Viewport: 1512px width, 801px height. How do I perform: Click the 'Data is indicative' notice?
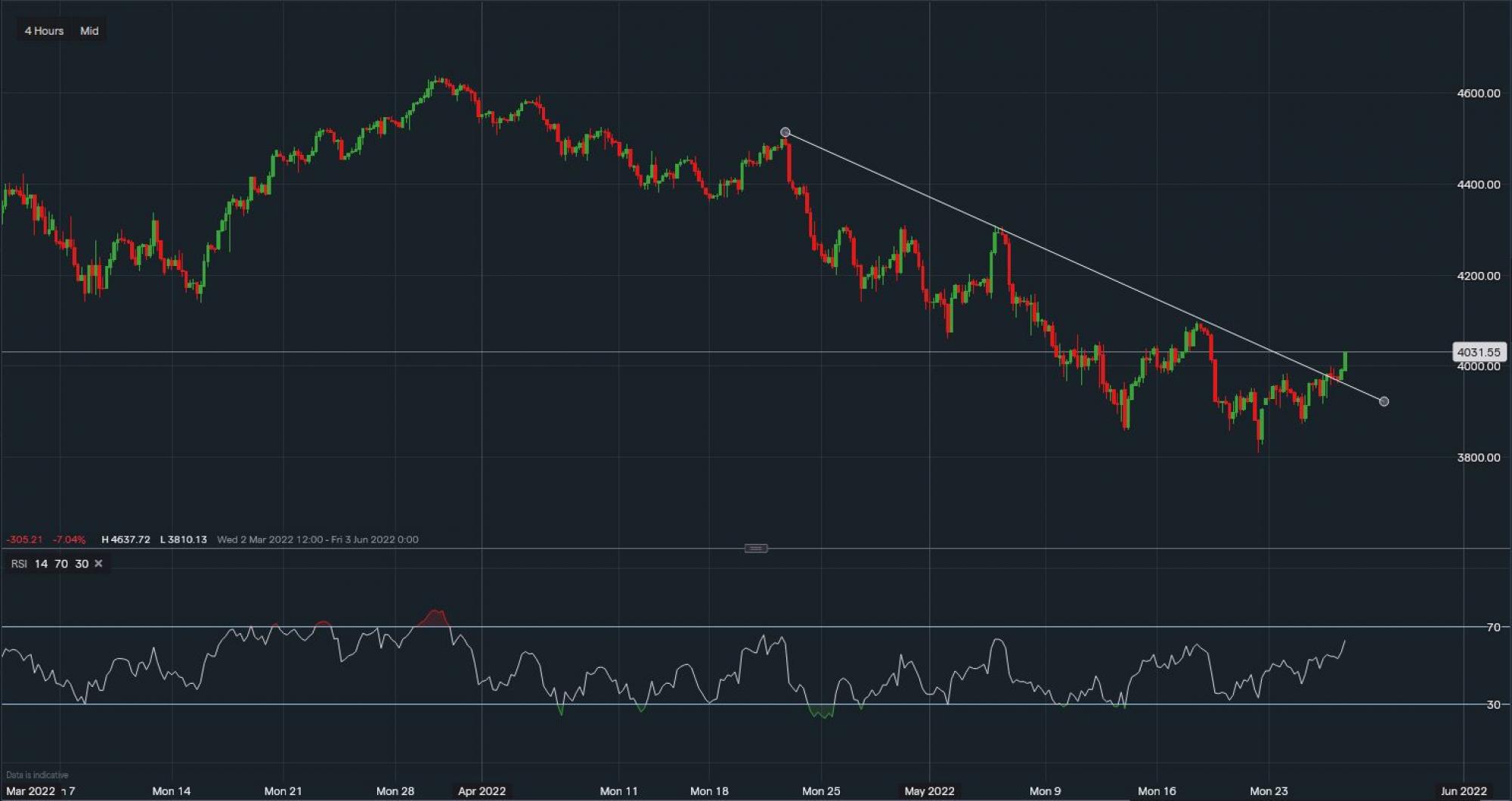(37, 775)
